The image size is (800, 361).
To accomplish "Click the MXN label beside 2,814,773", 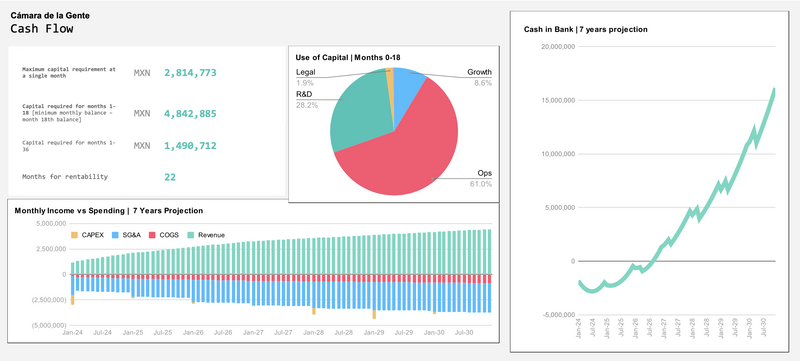I will pyautogui.click(x=142, y=73).
